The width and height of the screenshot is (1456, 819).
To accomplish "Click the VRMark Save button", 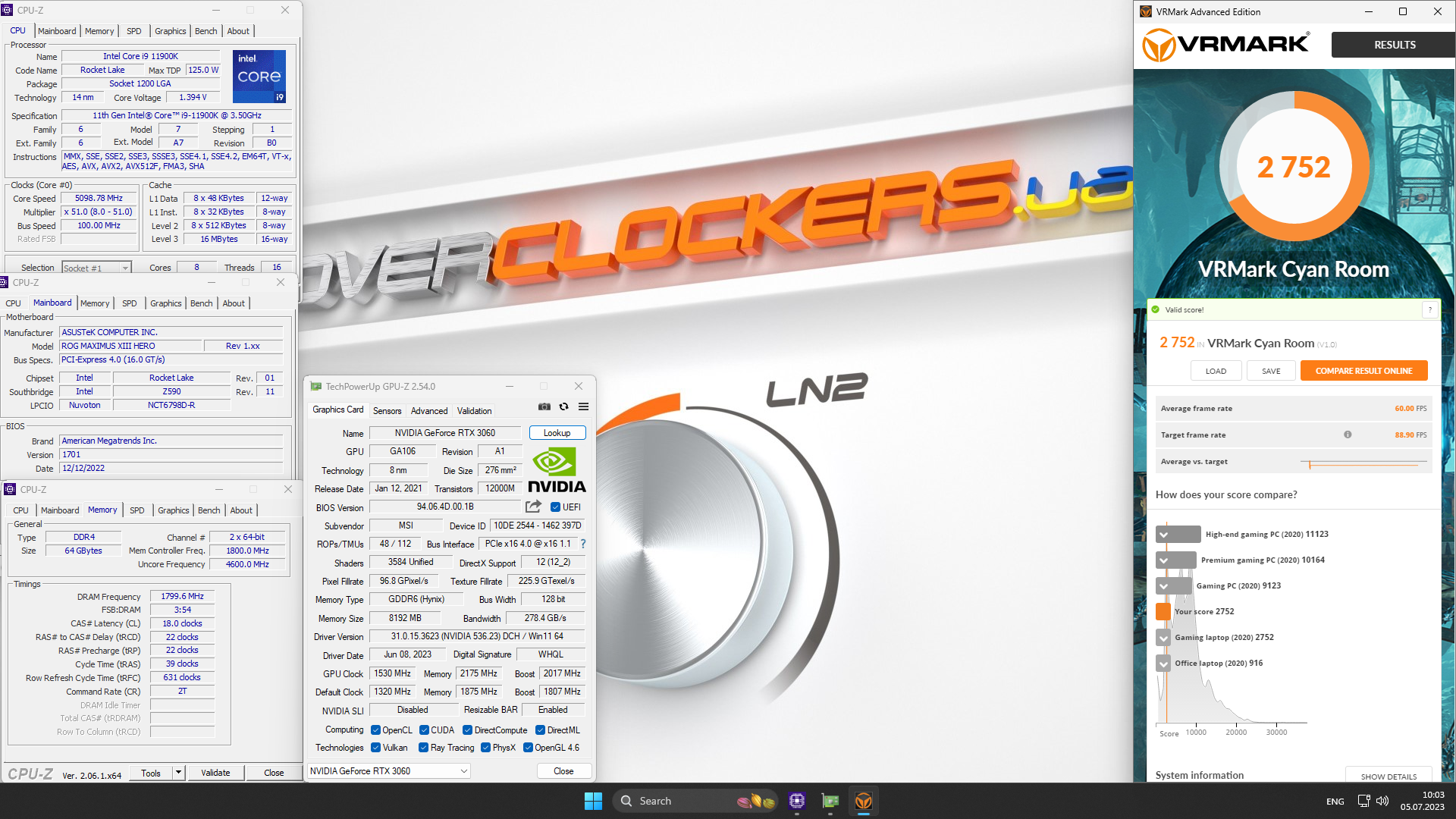I will (1271, 371).
